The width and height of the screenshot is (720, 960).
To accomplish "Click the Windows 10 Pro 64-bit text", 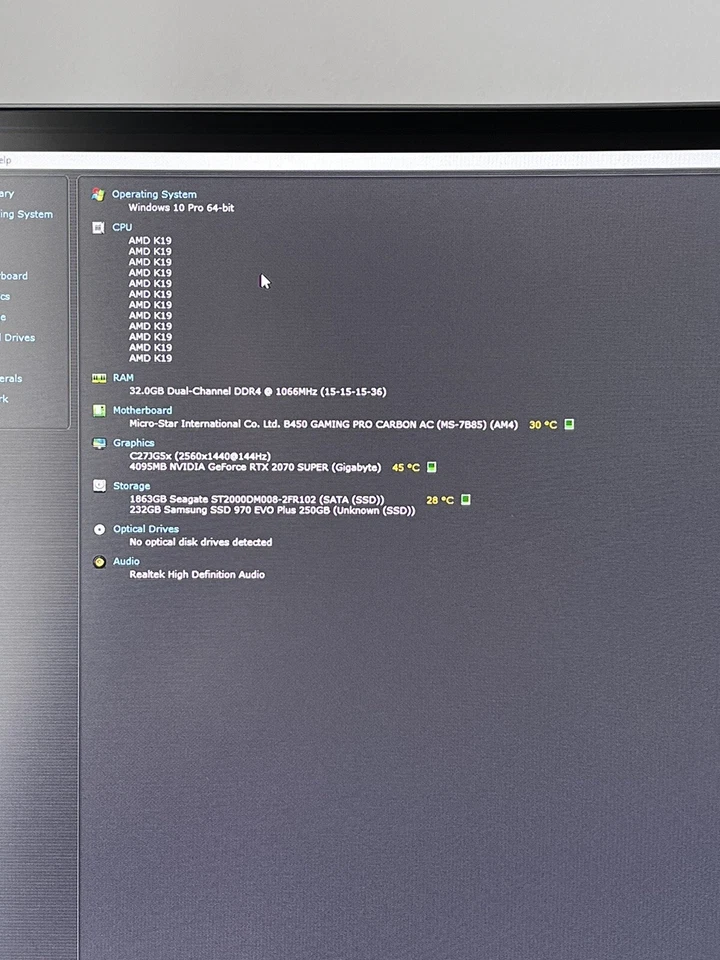I will pyautogui.click(x=181, y=208).
